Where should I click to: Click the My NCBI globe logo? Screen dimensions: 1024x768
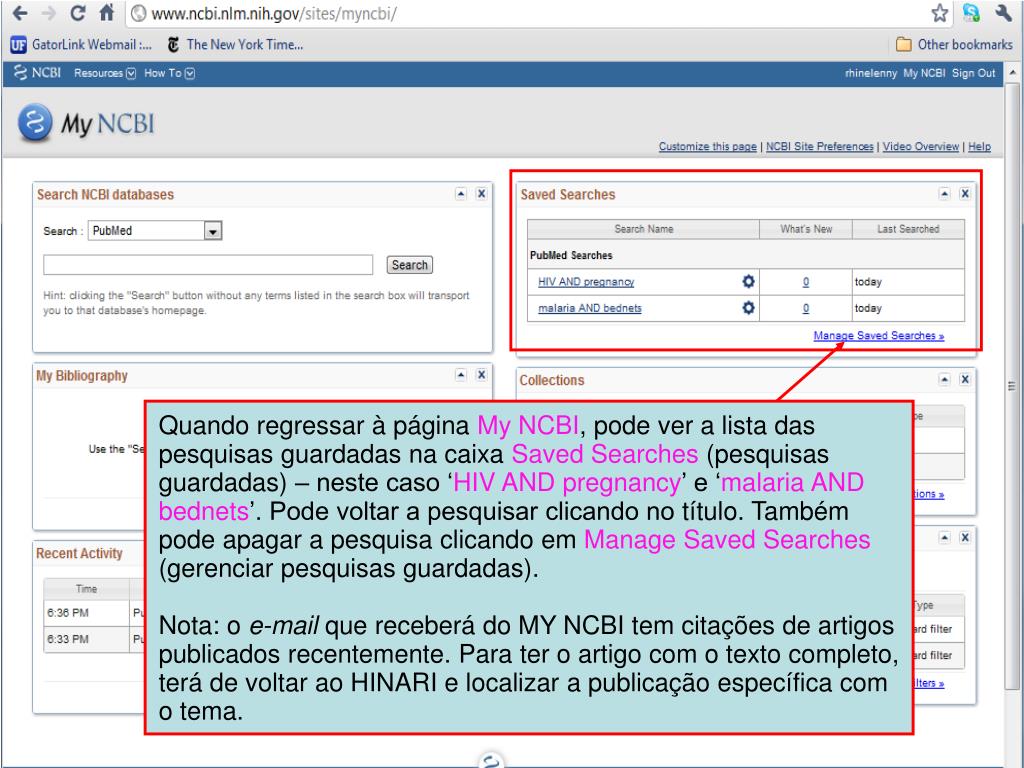(35, 122)
